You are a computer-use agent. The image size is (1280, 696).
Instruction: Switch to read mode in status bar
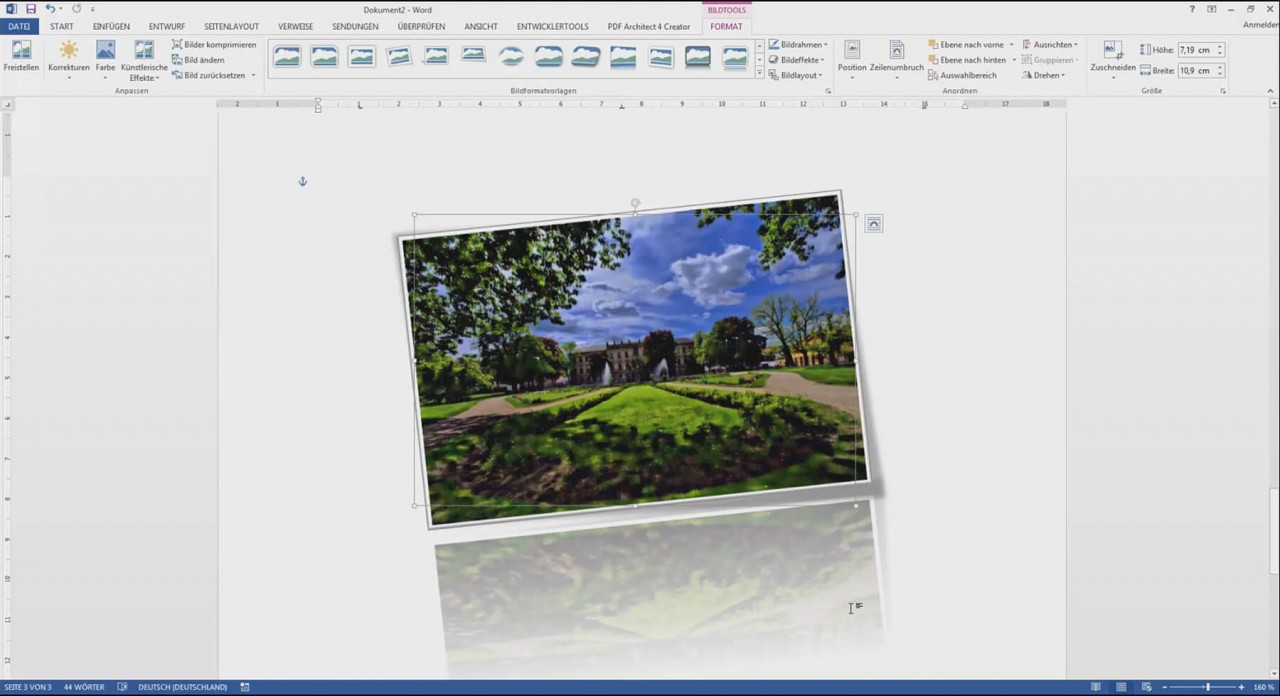pyautogui.click(x=1096, y=687)
